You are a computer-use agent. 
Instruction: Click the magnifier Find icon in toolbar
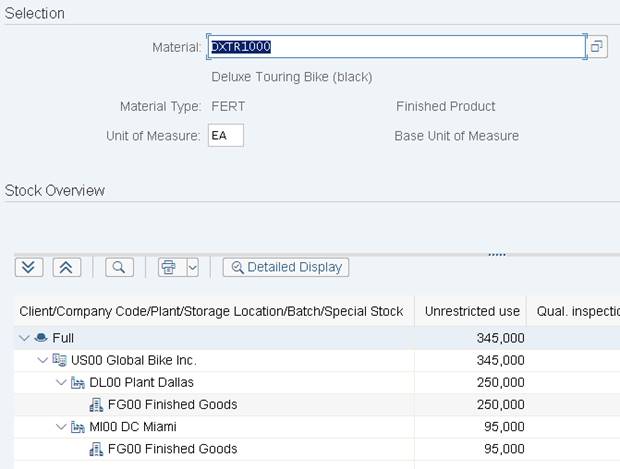point(118,267)
